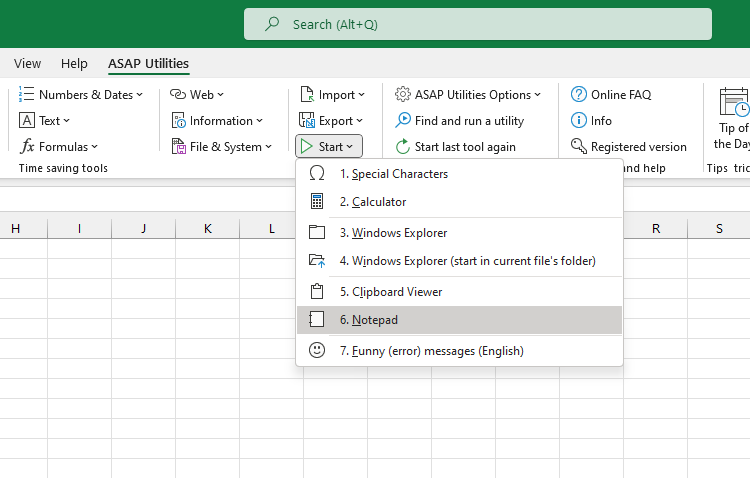This screenshot has width=750, height=478.
Task: Click the File & System disk icon
Action: (x=178, y=146)
